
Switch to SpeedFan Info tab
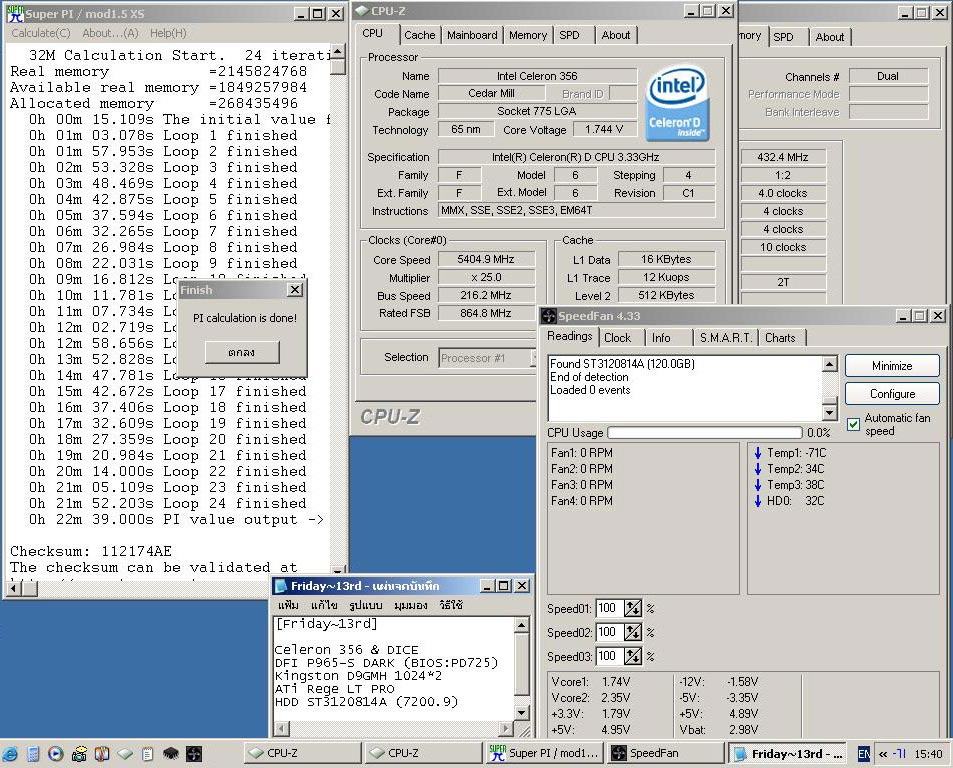click(661, 338)
